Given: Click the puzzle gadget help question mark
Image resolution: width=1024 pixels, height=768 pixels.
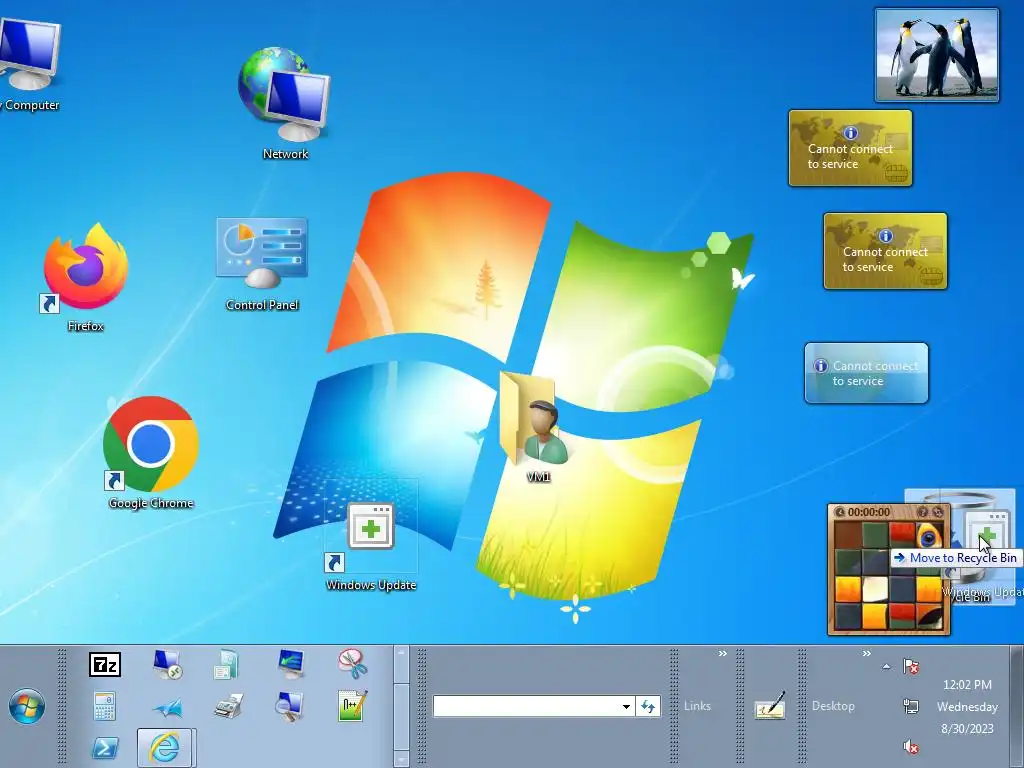Looking at the screenshot, I should (923, 512).
